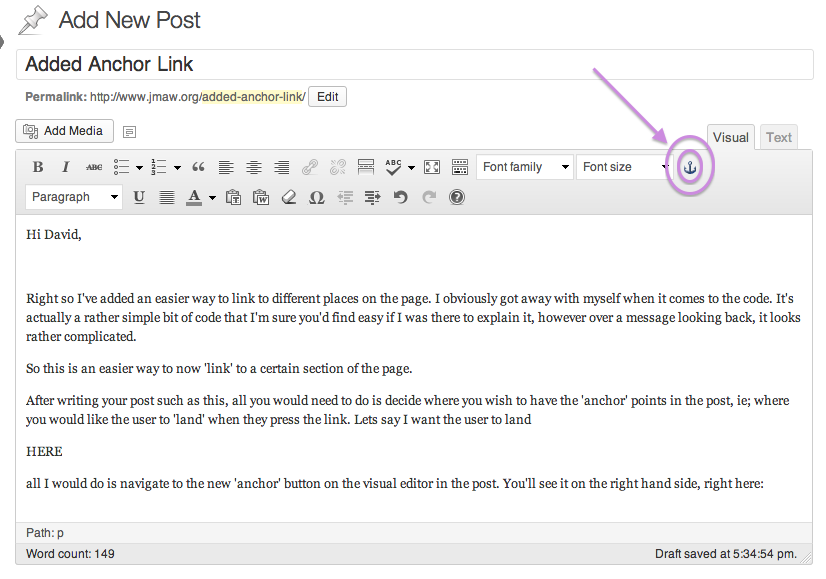This screenshot has width=826, height=579.
Task: Click the post title field
Action: tap(415, 64)
